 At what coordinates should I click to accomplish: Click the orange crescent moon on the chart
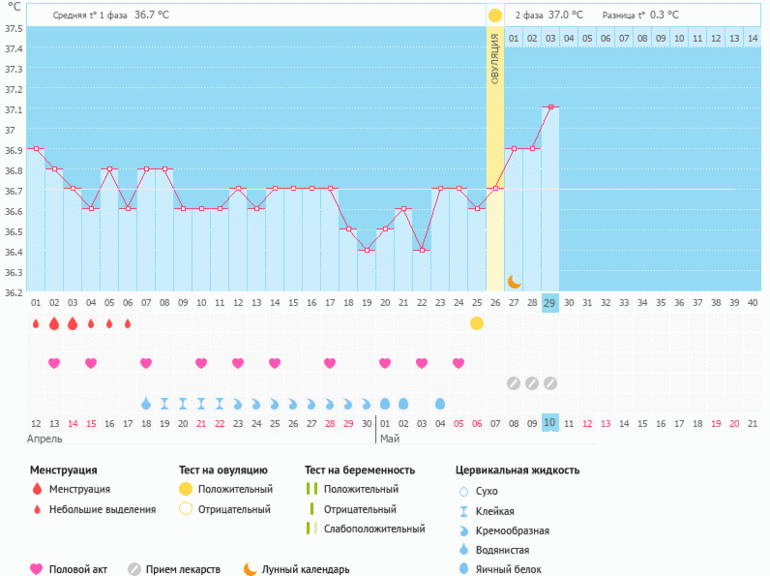[x=514, y=281]
